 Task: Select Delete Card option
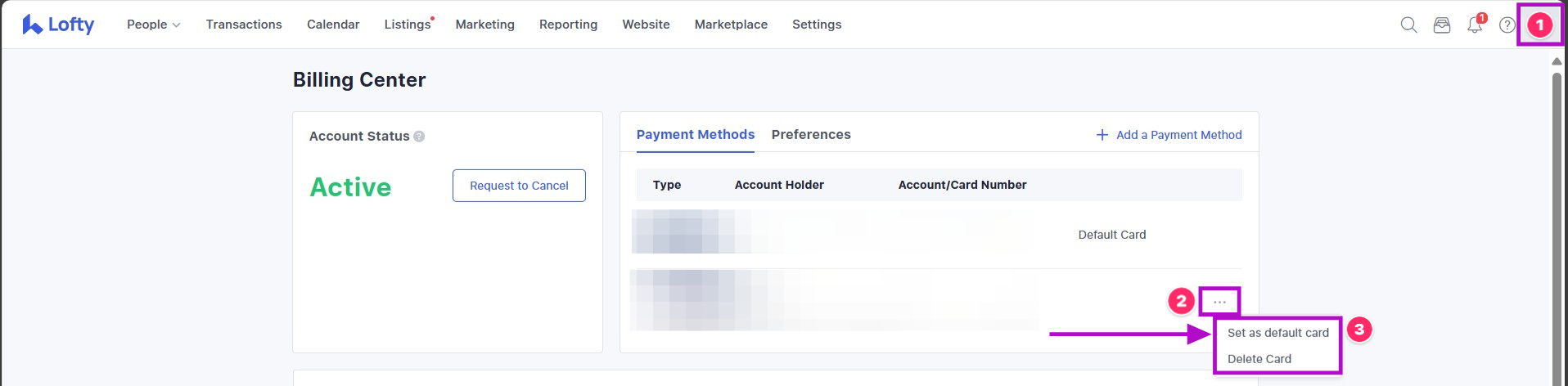coord(1259,359)
